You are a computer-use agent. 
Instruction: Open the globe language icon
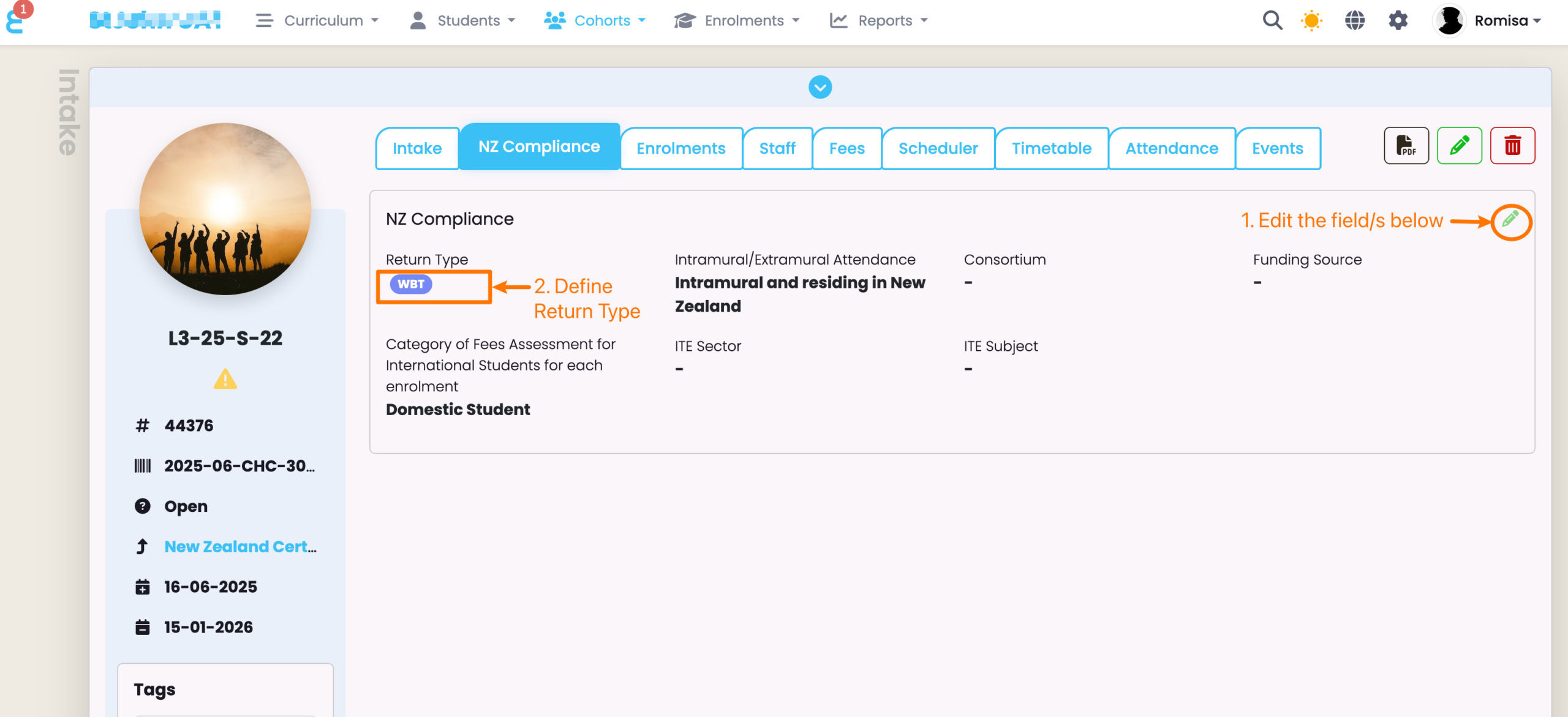click(1354, 21)
